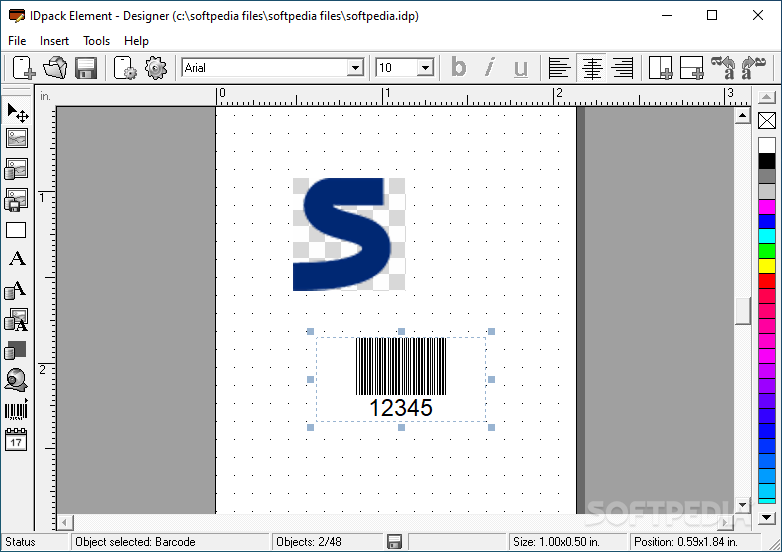Insert a static image object
This screenshot has height=552, width=782.
coord(17,139)
